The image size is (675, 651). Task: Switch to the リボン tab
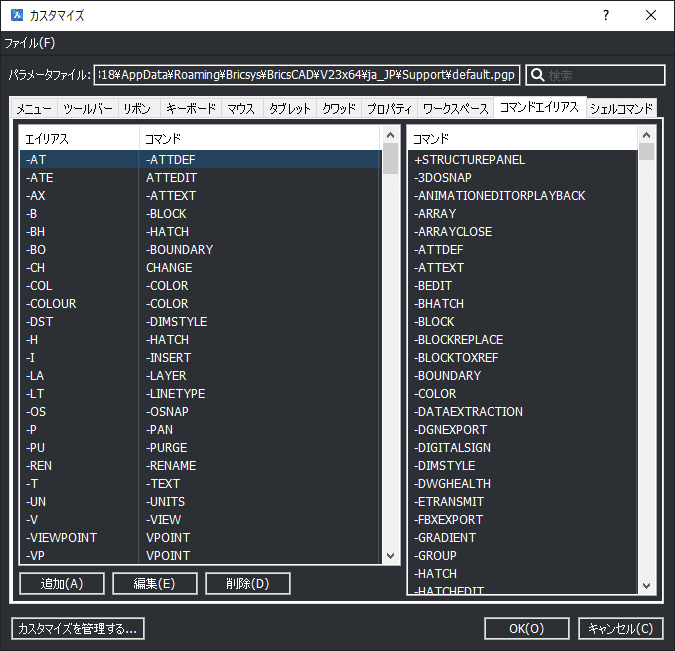137,108
